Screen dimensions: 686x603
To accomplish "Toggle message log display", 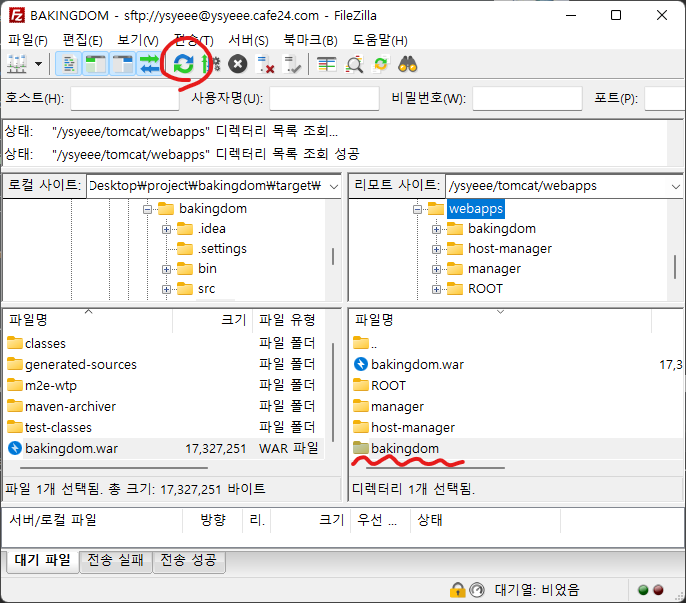I will [x=68, y=64].
